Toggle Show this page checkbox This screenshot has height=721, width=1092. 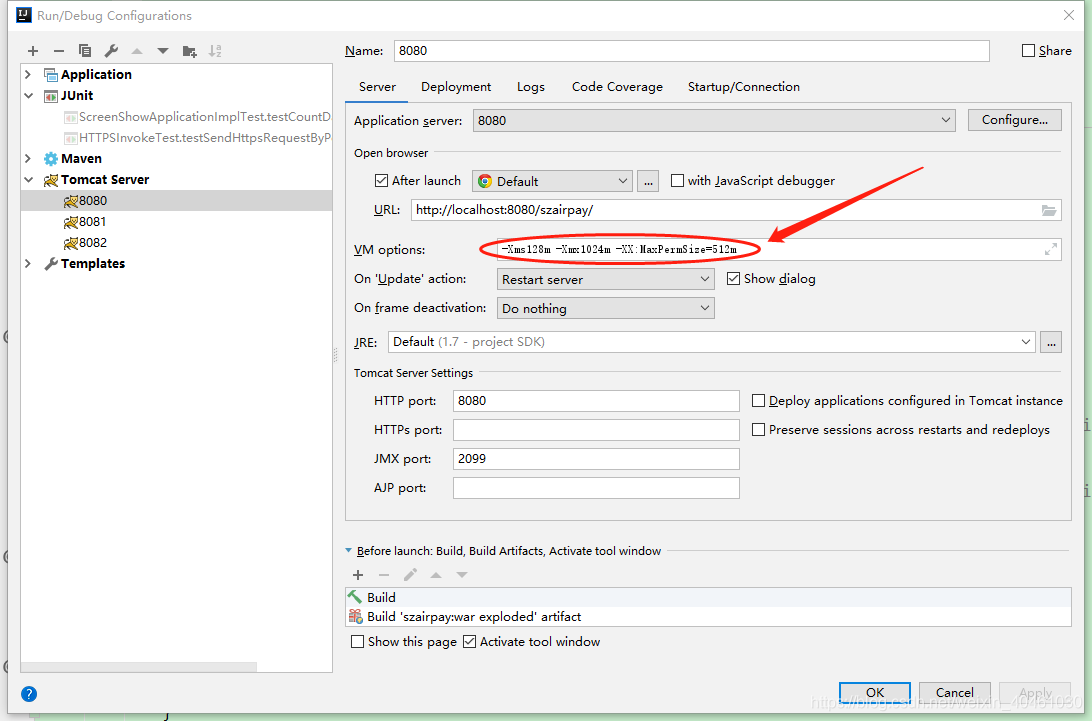tap(357, 642)
